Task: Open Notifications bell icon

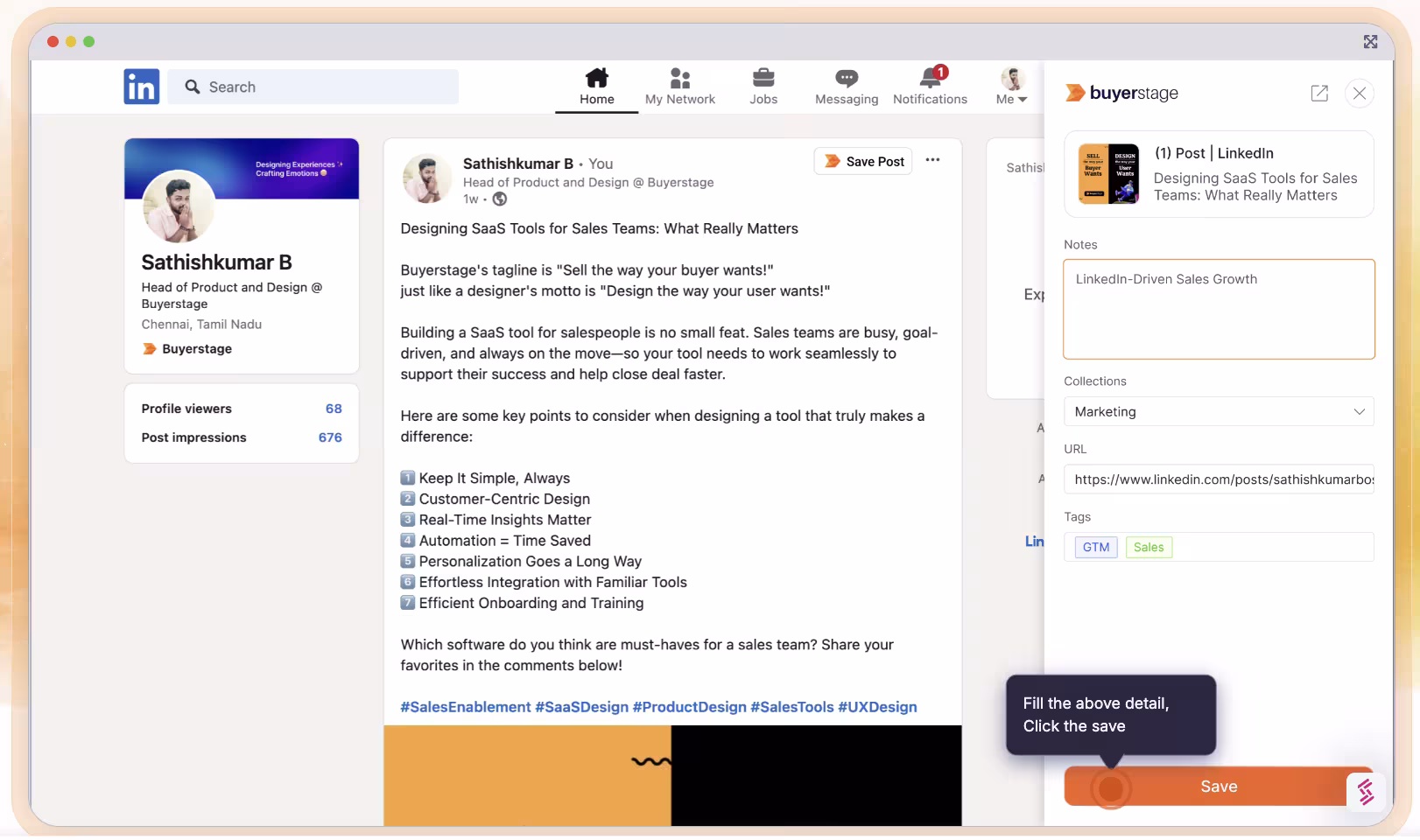Action: [x=930, y=79]
